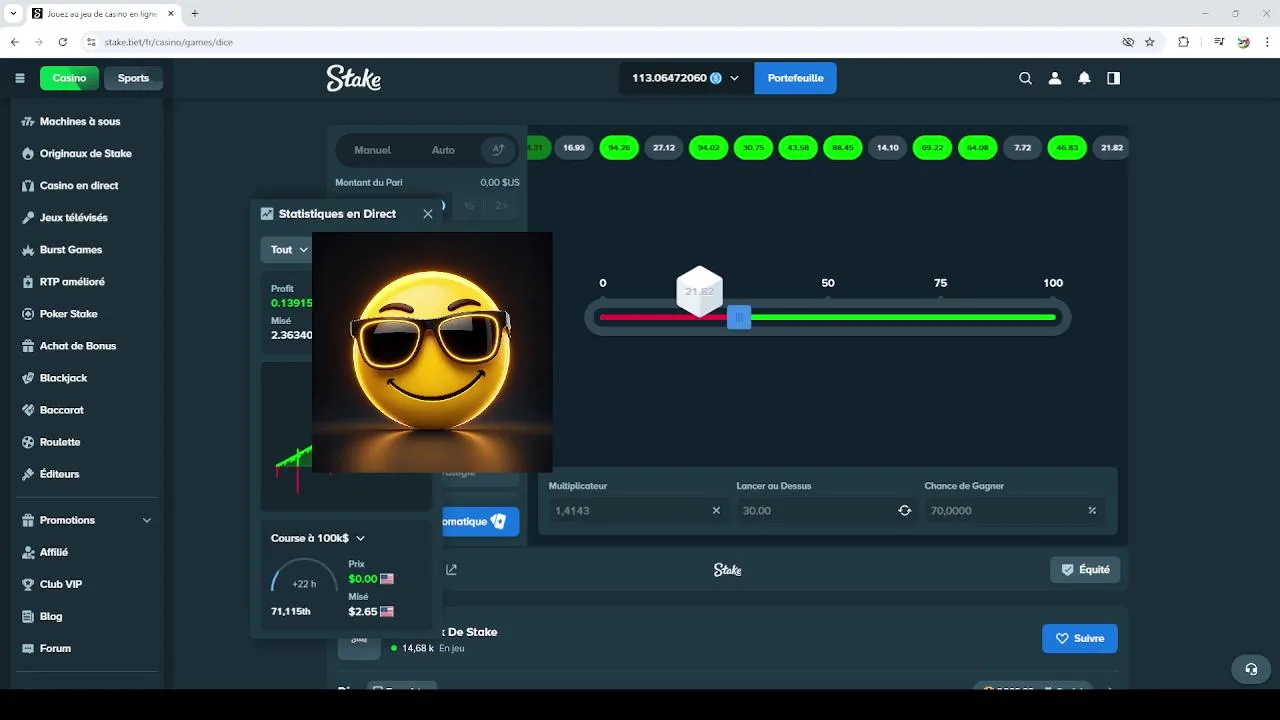1280x720 pixels.
Task: Open the user profile icon
Action: (1054, 78)
